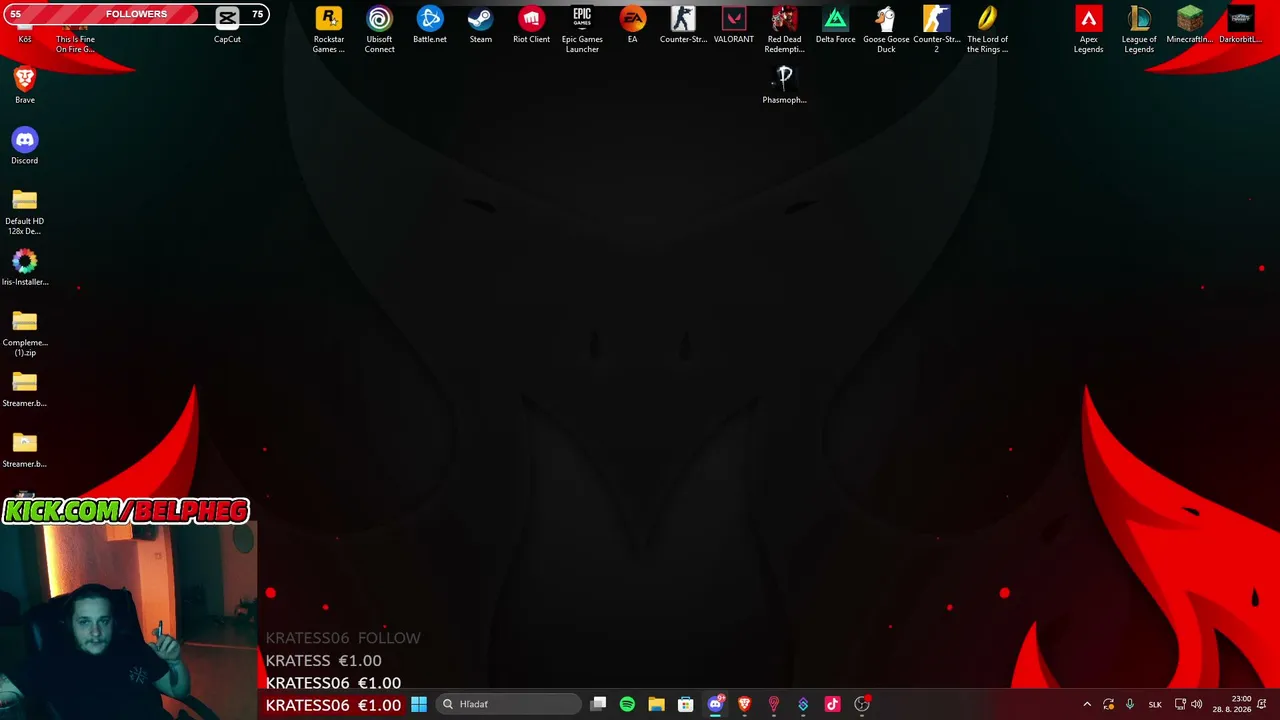Select the Kôš recycle bin label
Image resolution: width=1280 pixels, height=720 pixels.
click(x=25, y=39)
